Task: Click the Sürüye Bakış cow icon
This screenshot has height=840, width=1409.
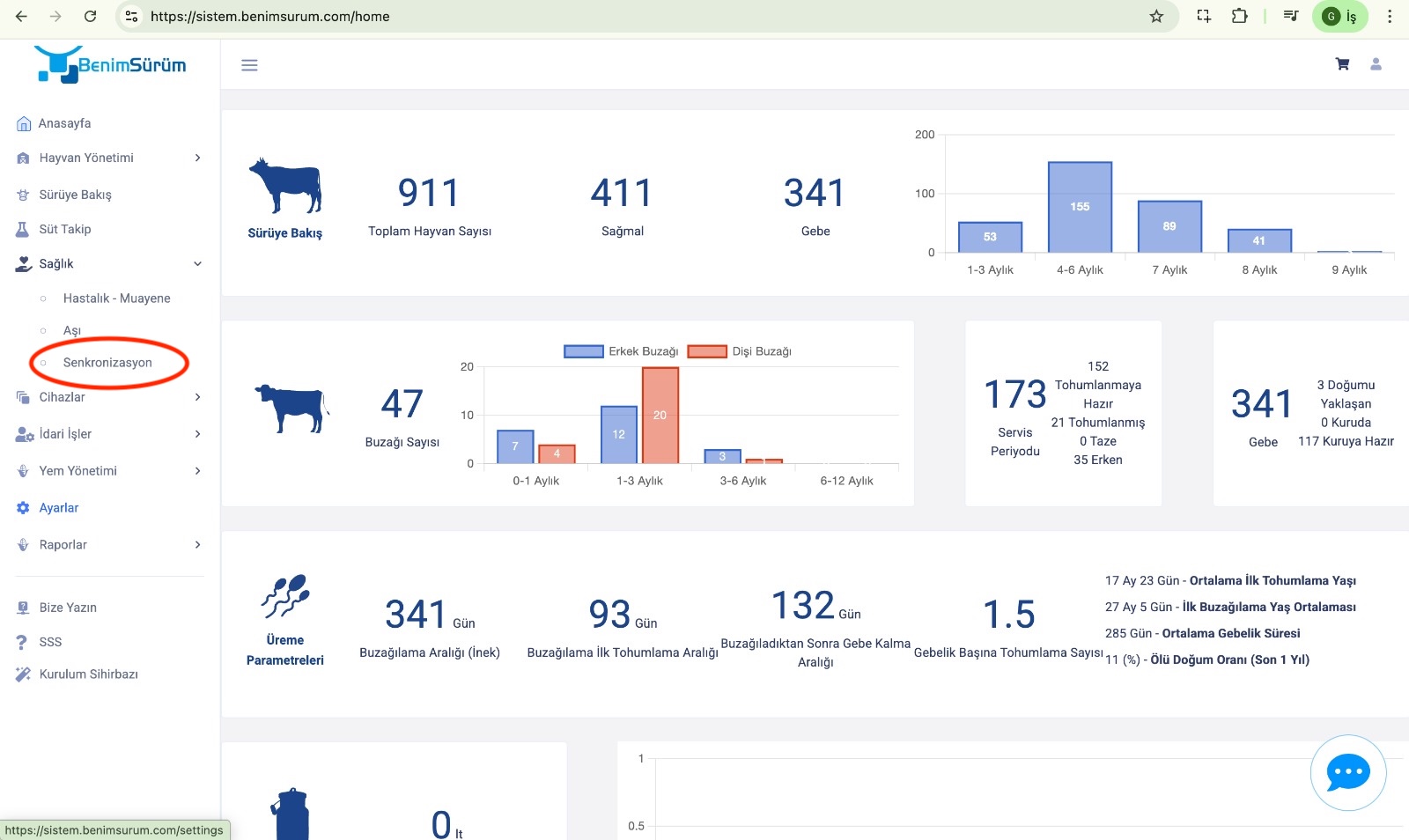Action: click(x=284, y=186)
